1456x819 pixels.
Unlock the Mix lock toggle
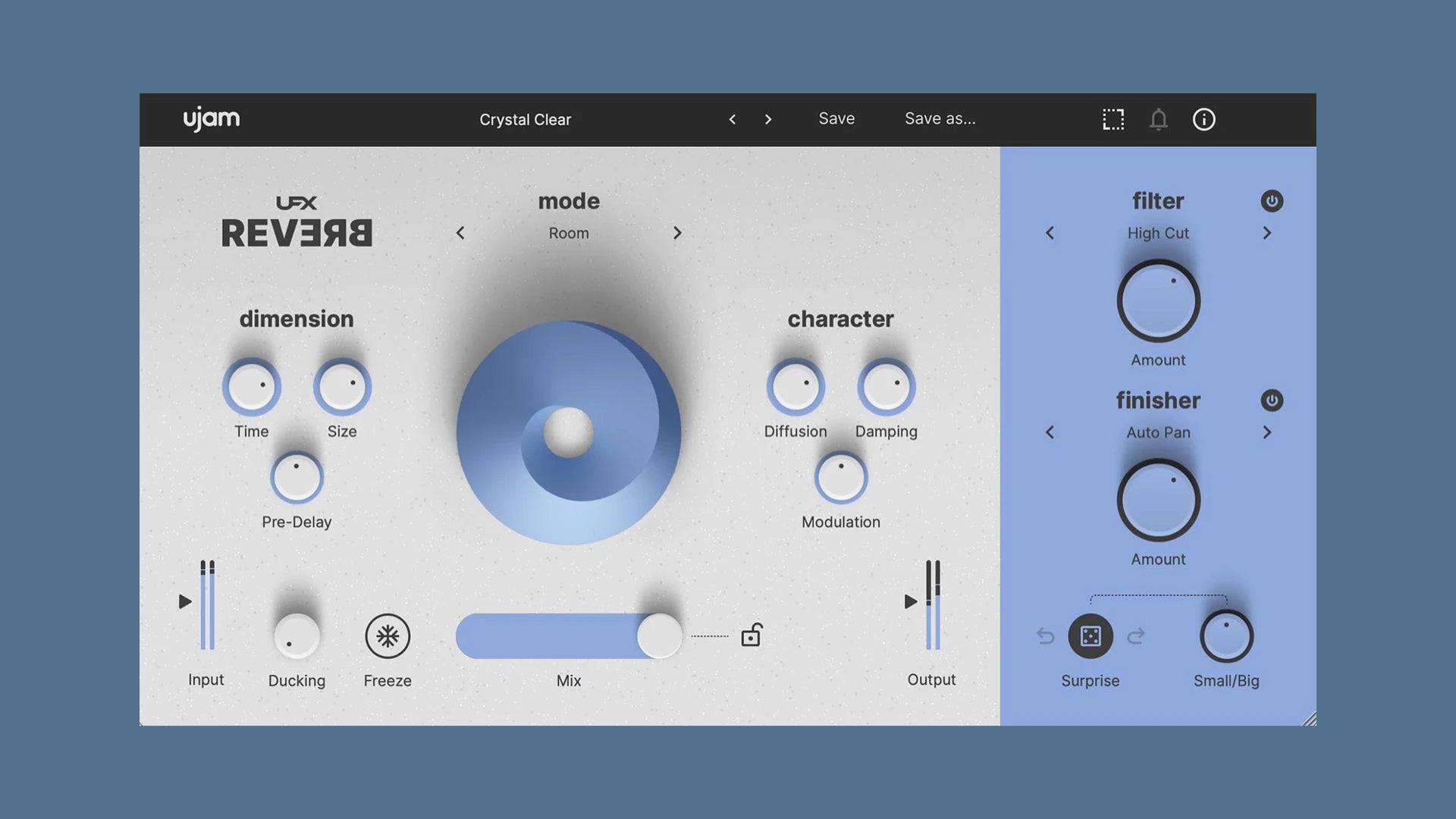(x=752, y=635)
